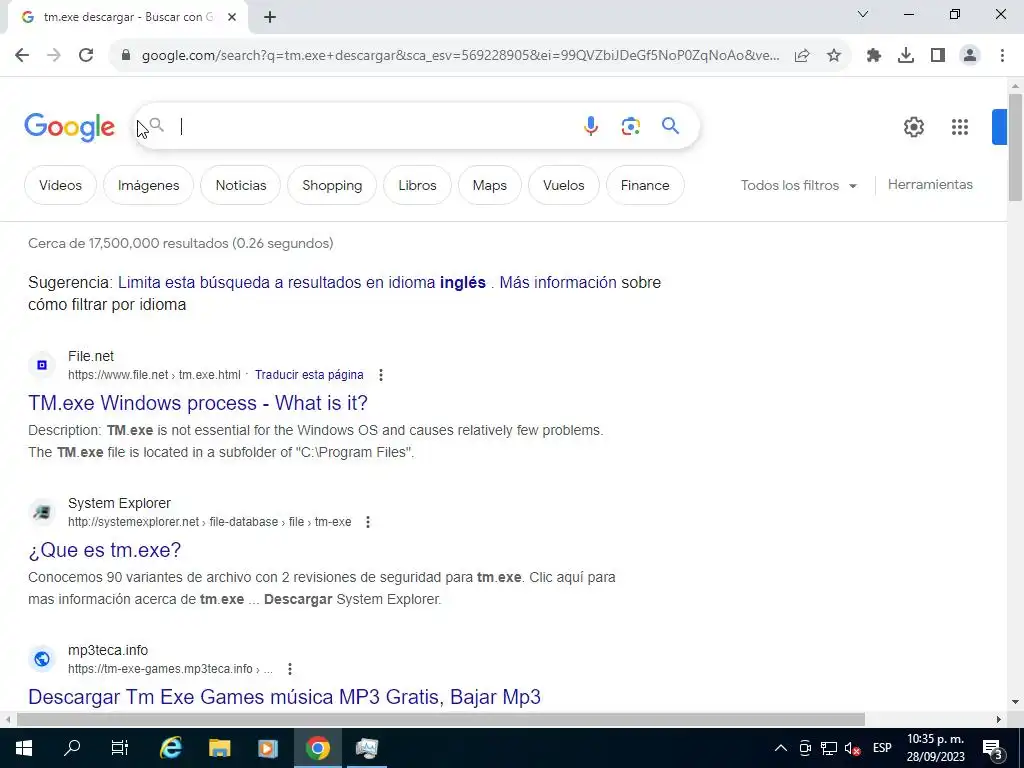Open Windows taskbar search
The width and height of the screenshot is (1024, 768).
pyautogui.click(x=72, y=748)
